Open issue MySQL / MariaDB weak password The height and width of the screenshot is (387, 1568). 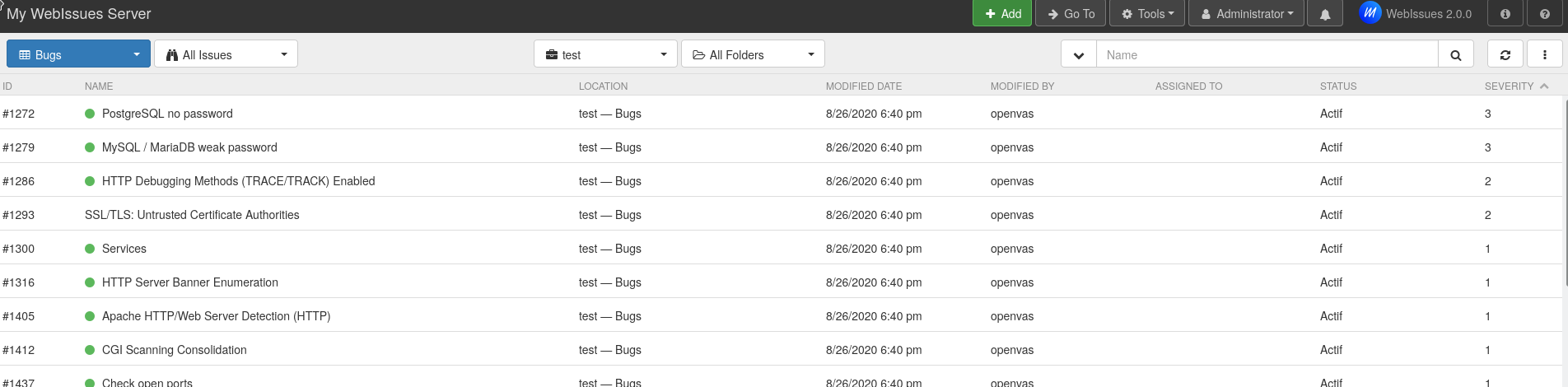(189, 147)
